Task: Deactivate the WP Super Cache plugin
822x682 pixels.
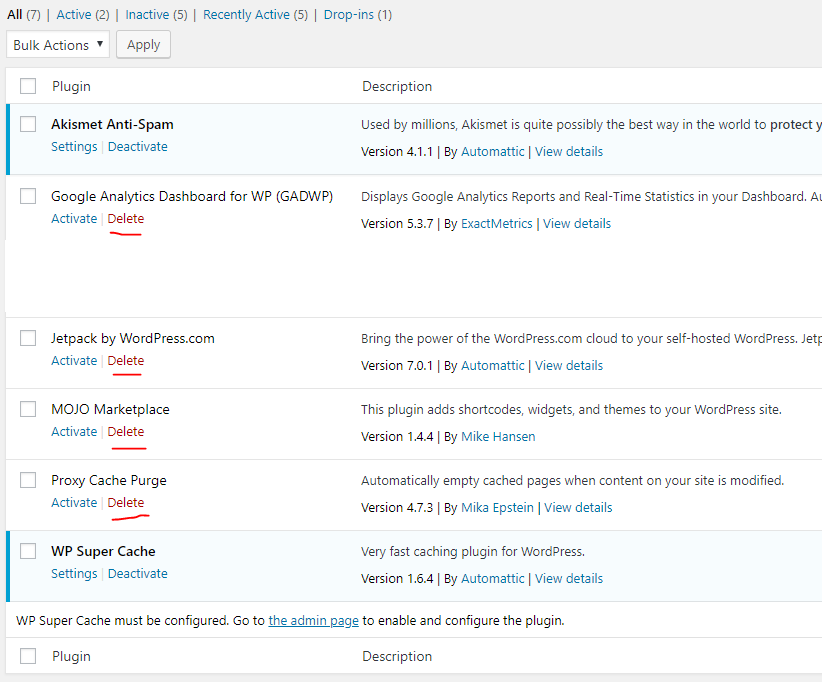Action: [137, 573]
